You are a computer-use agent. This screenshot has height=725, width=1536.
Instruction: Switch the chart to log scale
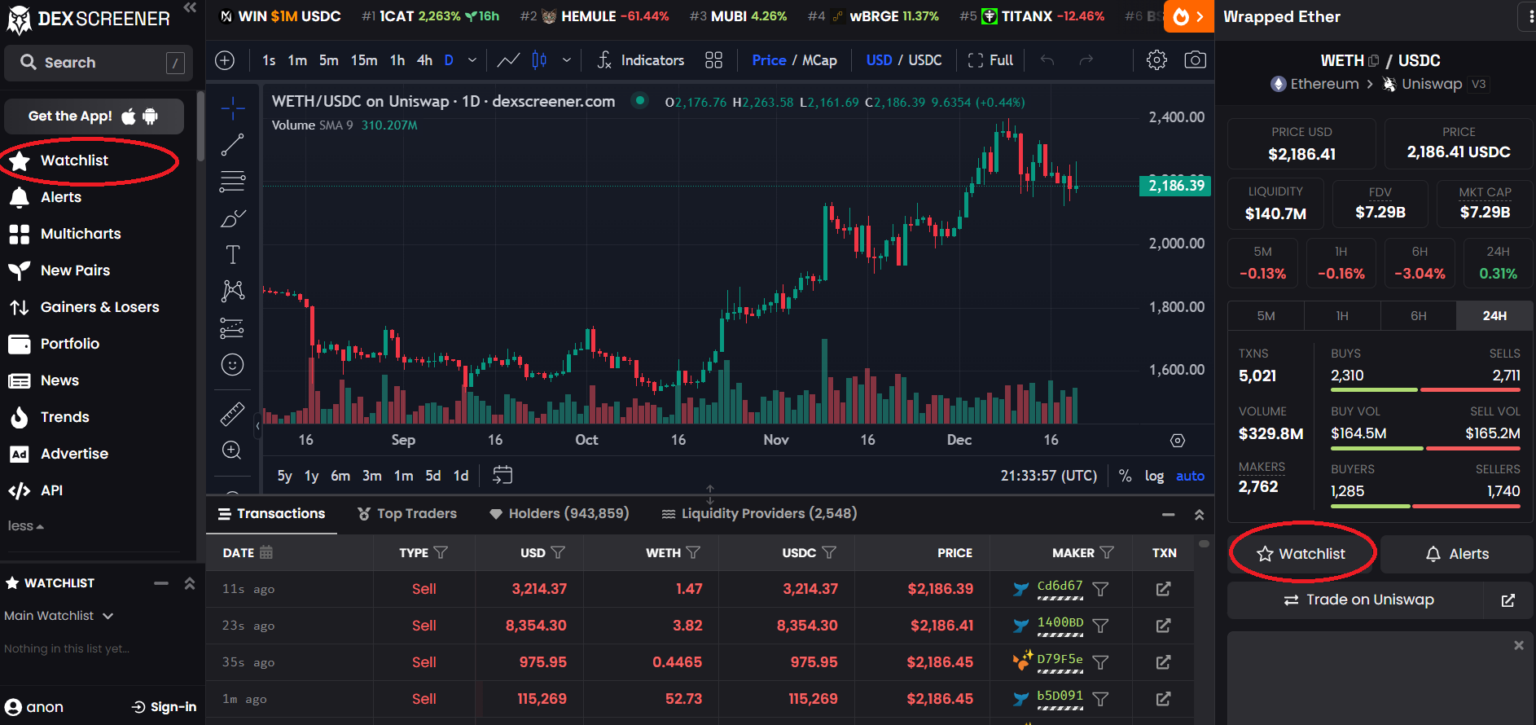click(x=1154, y=476)
